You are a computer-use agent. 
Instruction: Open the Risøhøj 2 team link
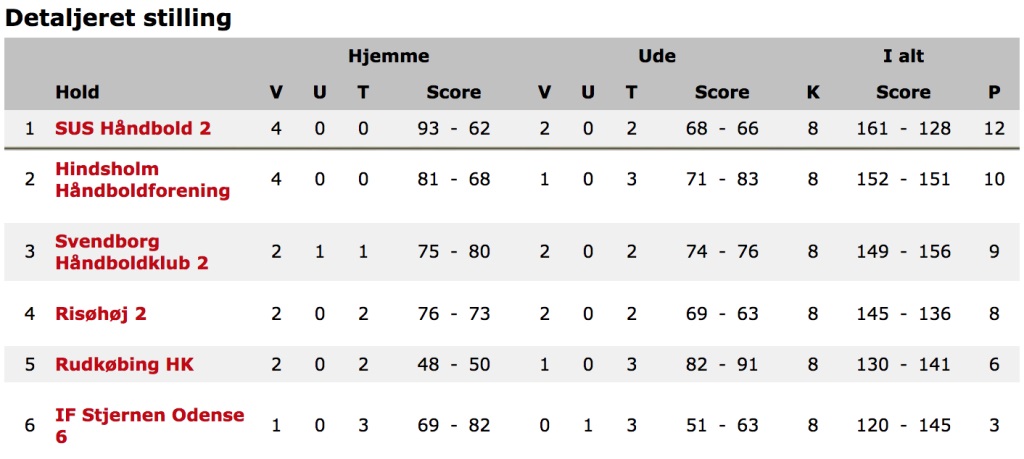(x=101, y=314)
